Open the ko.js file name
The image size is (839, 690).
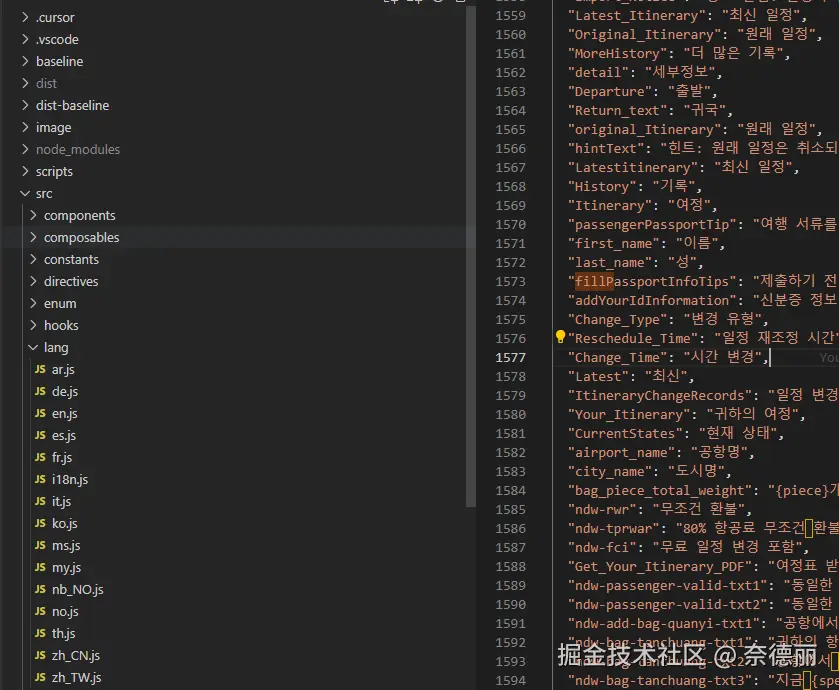tap(64, 523)
